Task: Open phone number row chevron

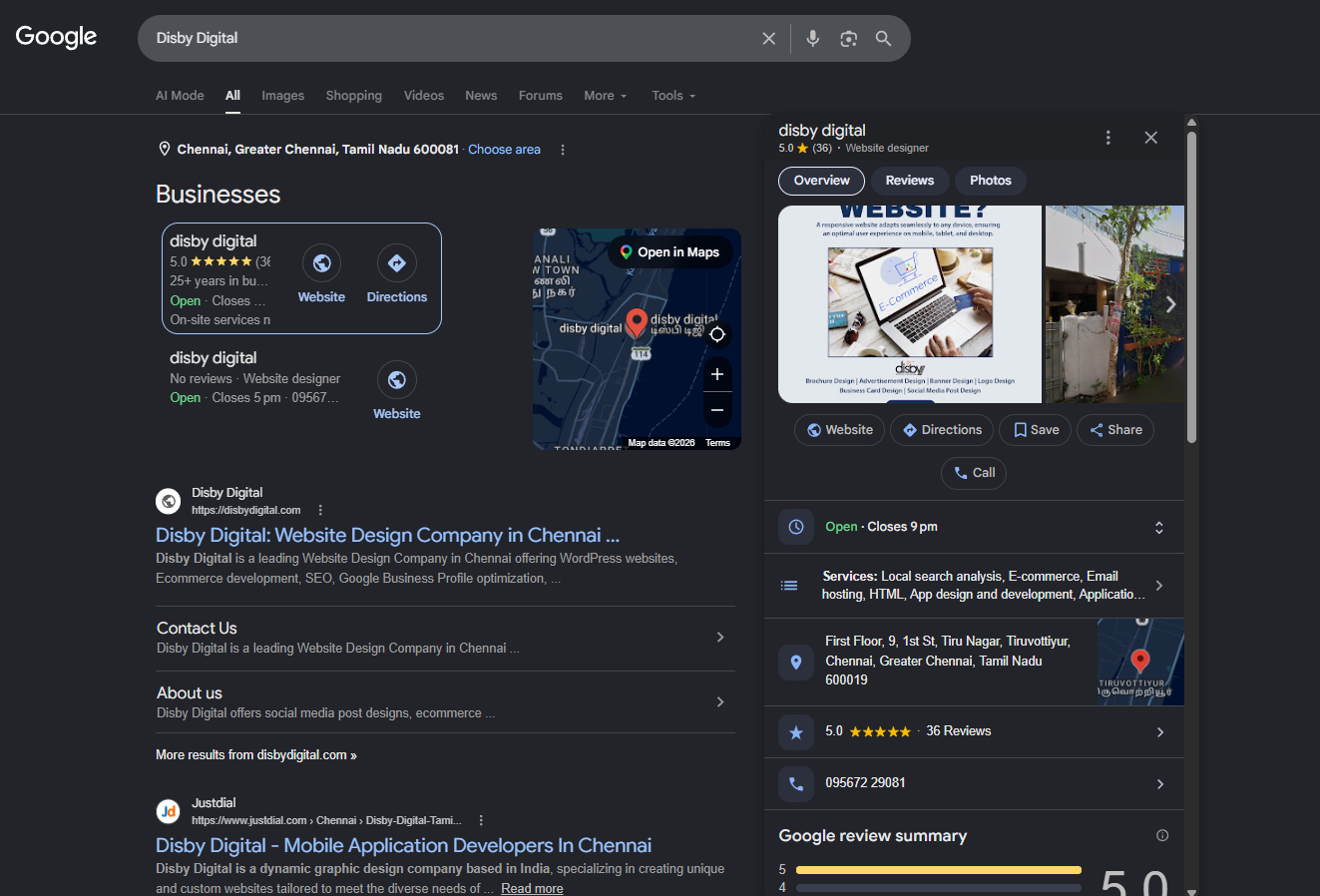Action: (x=1160, y=784)
